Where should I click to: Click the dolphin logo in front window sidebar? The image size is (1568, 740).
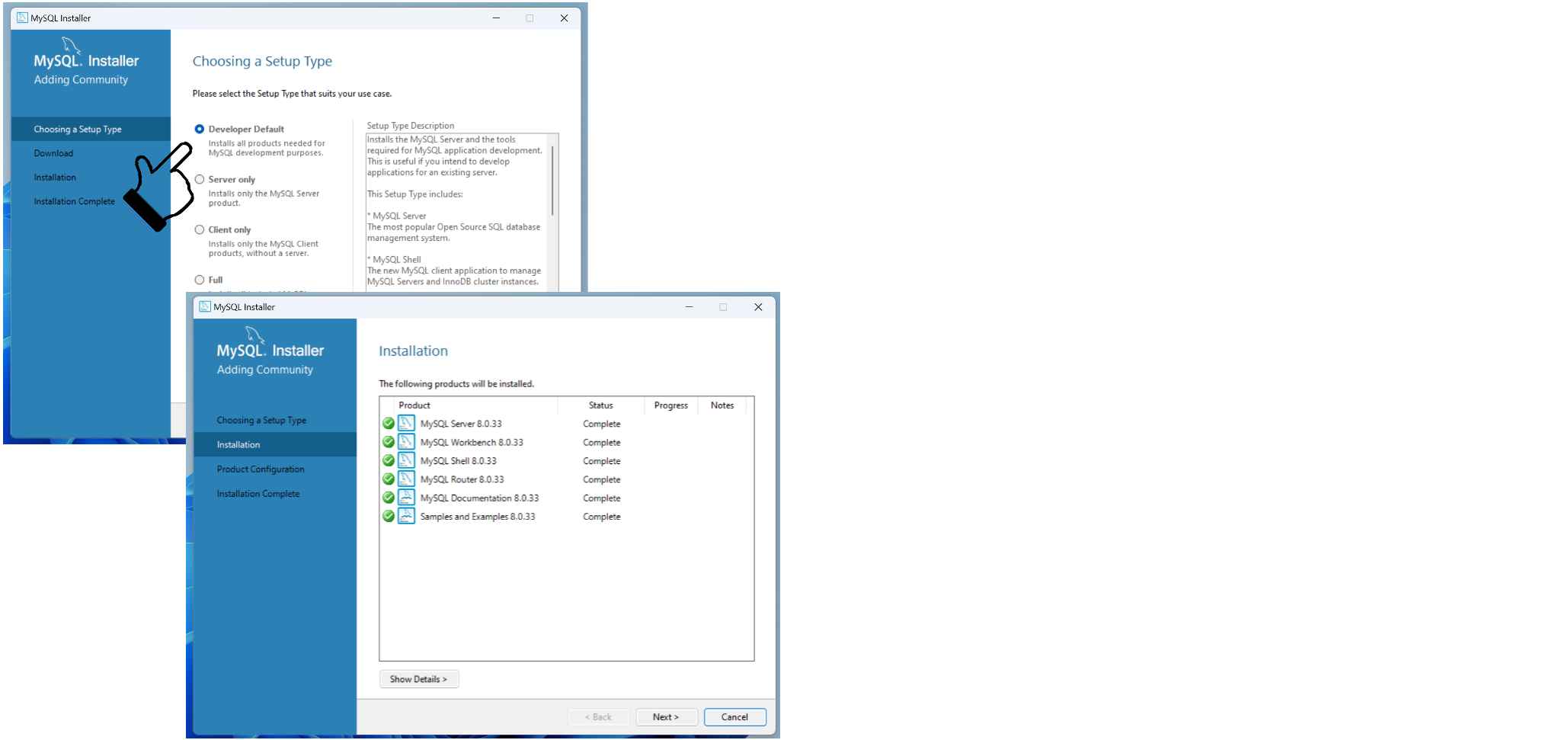coord(254,335)
